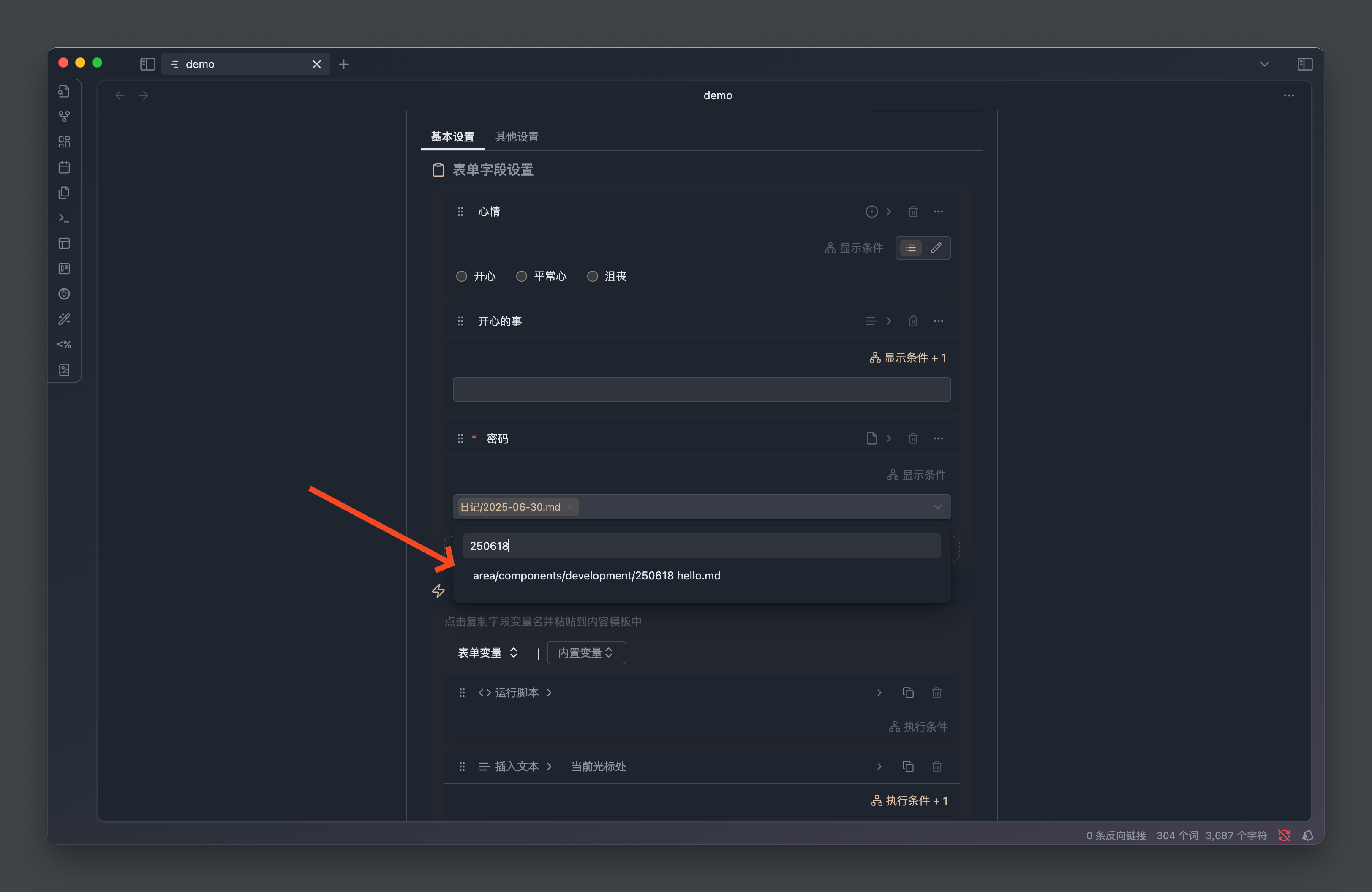Select the 开心 radio option
Screen dimensions: 1372x892
(x=461, y=276)
